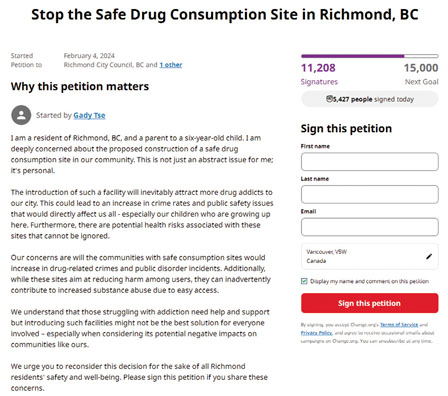Click the petition starter avatar icon

tap(21, 115)
